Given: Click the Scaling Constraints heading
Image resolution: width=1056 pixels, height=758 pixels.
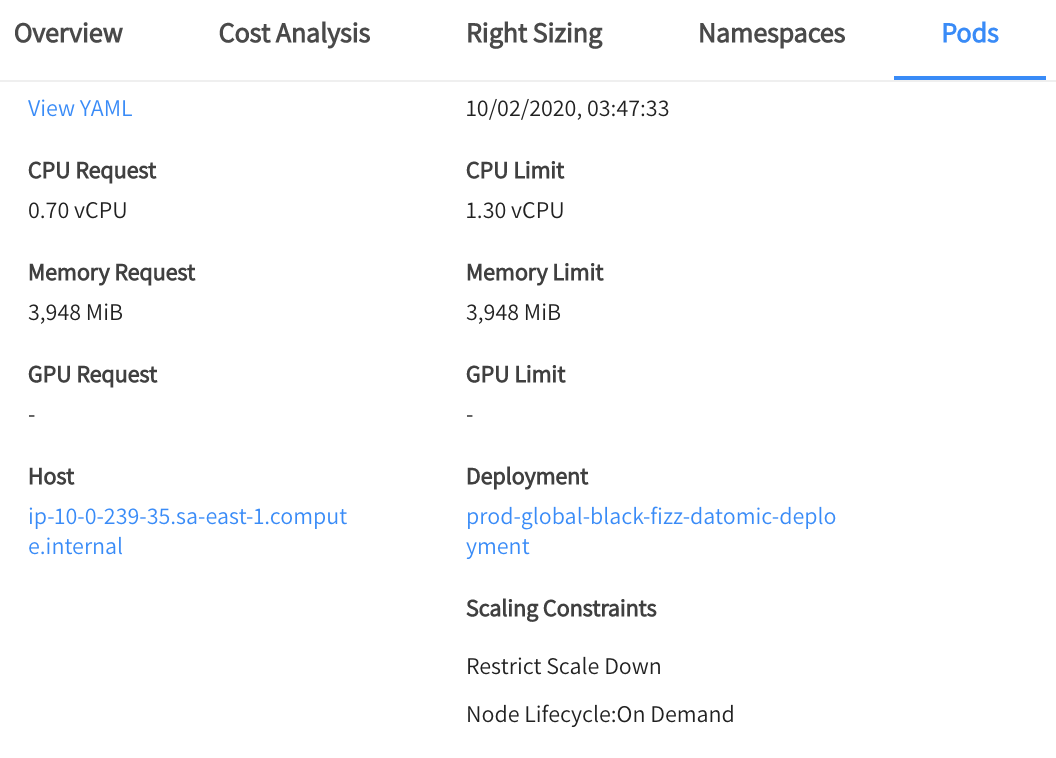Looking at the screenshot, I should [561, 609].
